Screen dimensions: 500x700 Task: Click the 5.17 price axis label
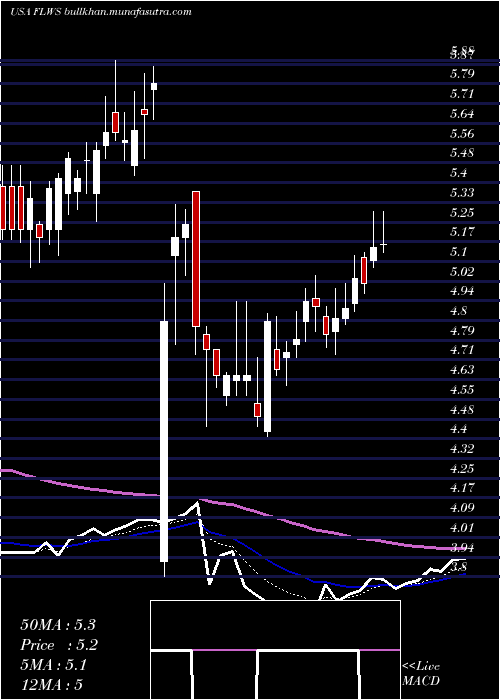point(462,232)
